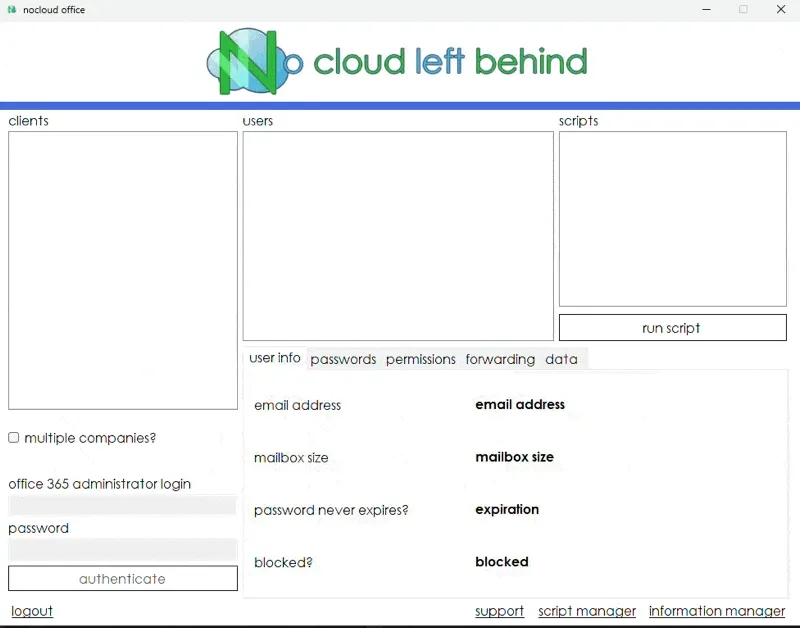Click the nocloud office title bar icon
This screenshot has height=628, width=800.
point(12,10)
